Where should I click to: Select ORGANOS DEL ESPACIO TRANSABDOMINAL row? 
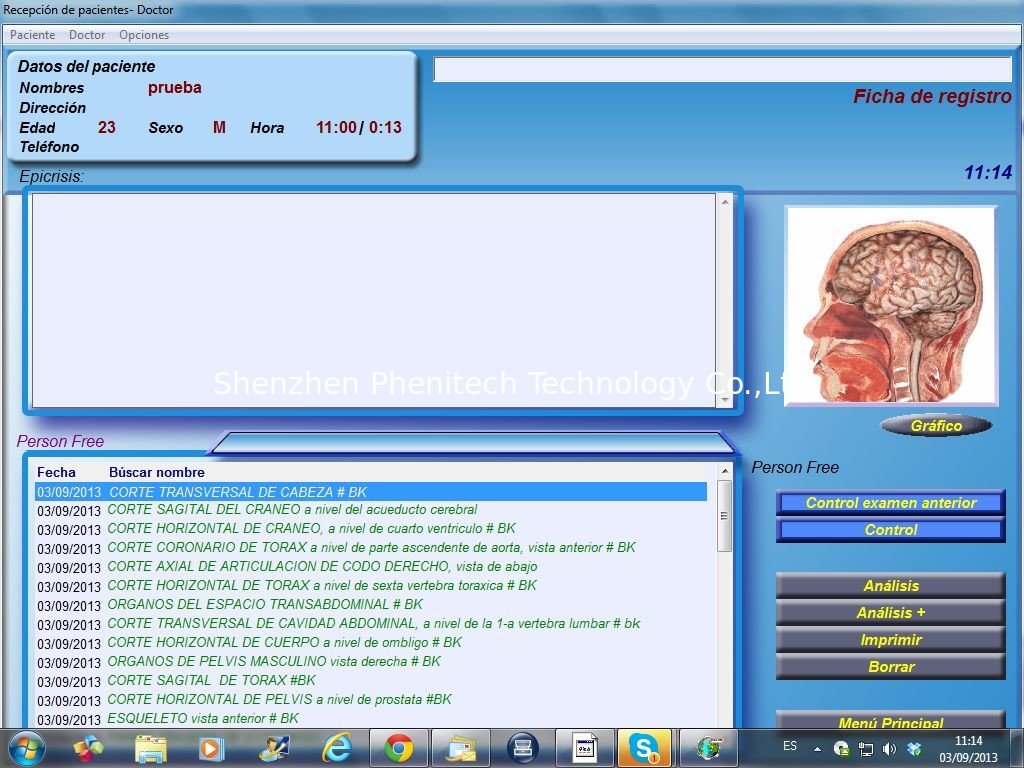click(x=370, y=605)
